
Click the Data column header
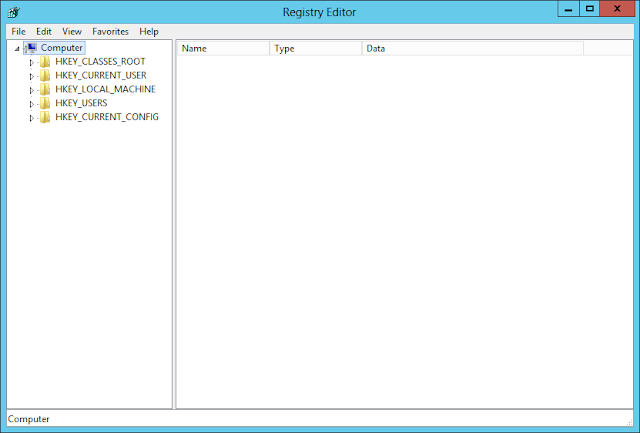[473, 49]
